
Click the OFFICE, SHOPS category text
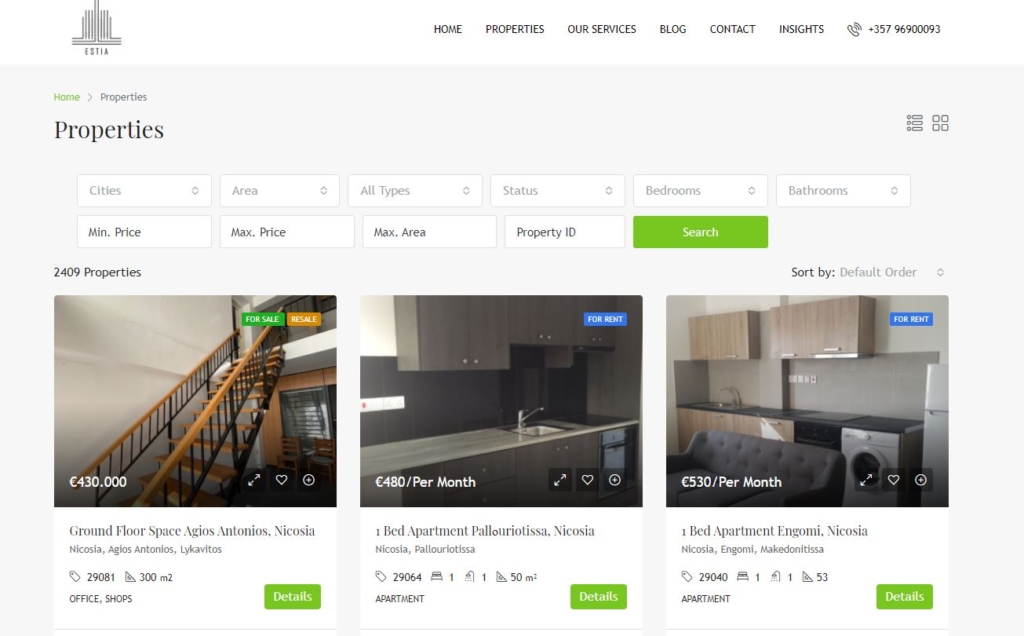101,599
